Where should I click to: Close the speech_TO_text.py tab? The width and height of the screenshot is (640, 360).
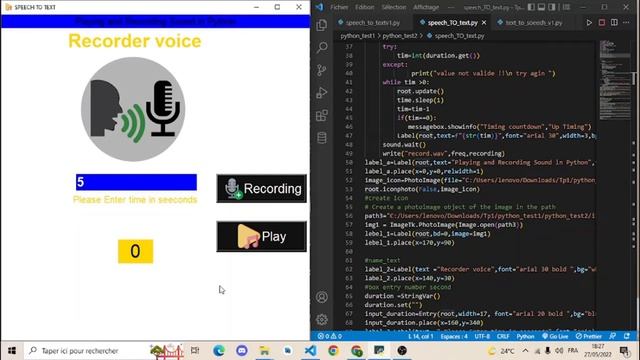pos(484,23)
